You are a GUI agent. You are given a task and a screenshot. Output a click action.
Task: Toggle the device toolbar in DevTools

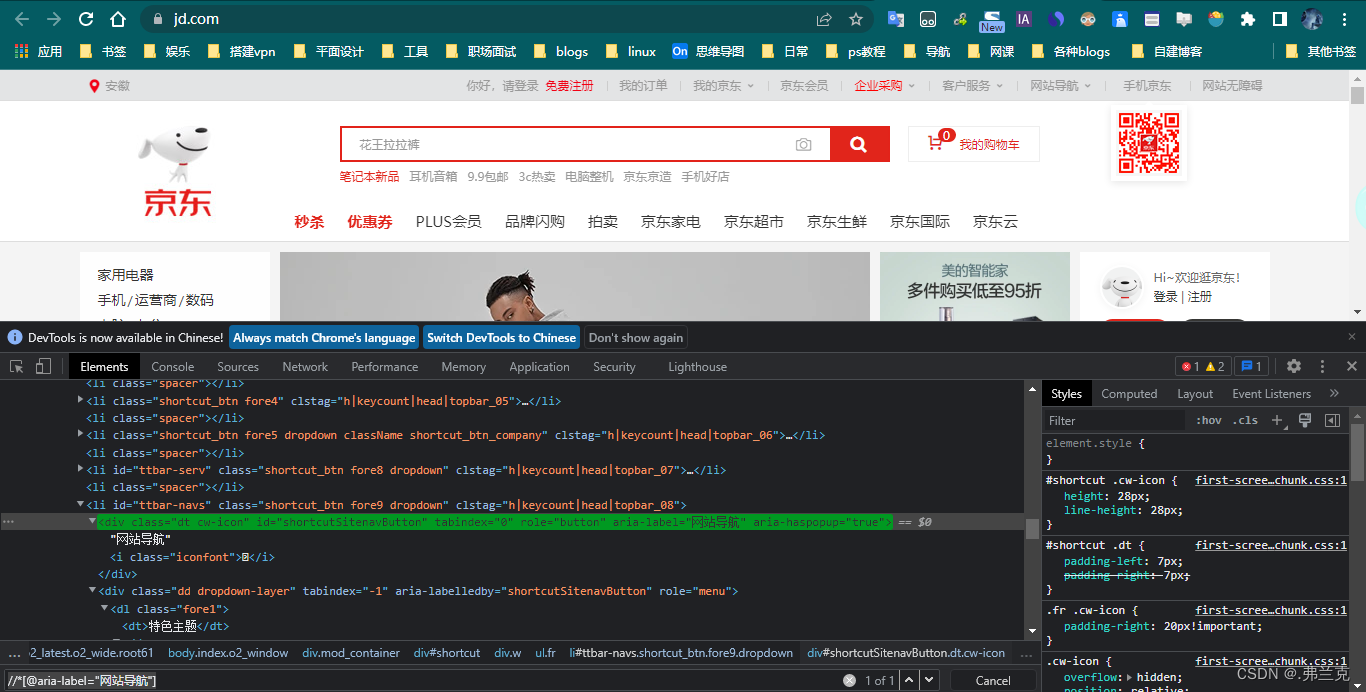pyautogui.click(x=43, y=366)
